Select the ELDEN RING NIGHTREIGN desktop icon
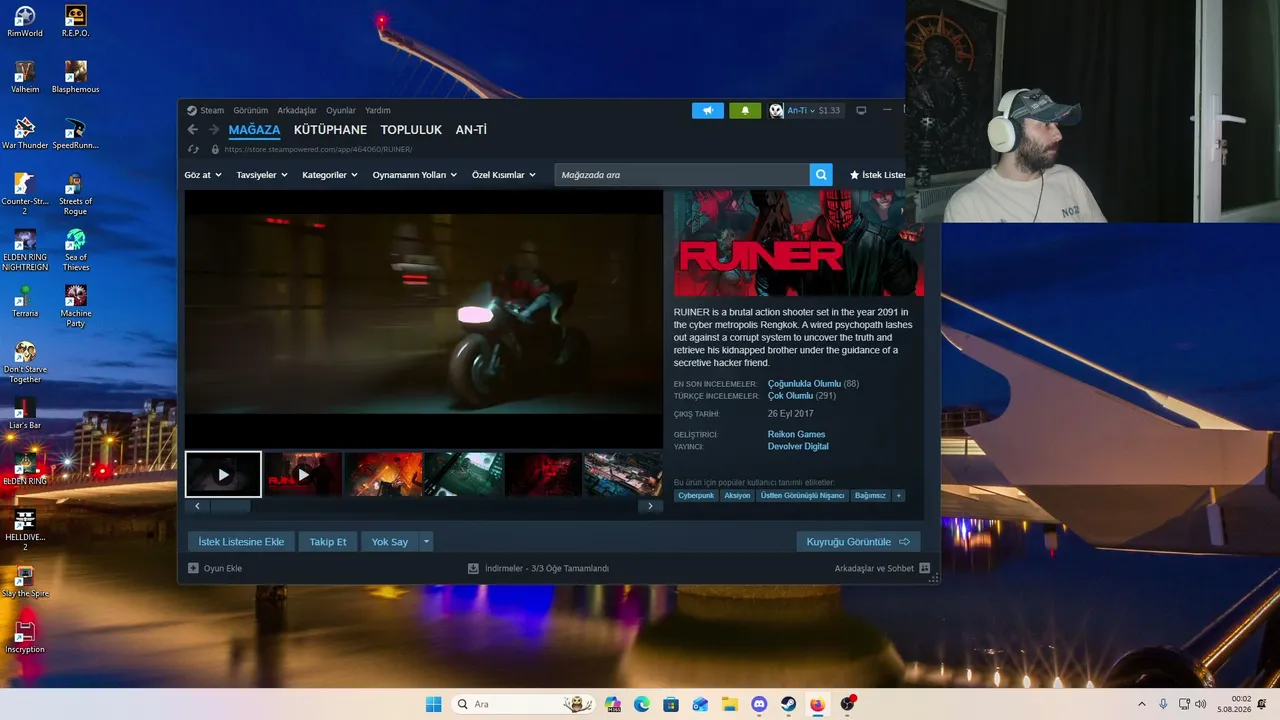The height and width of the screenshot is (720, 1280). [25, 250]
